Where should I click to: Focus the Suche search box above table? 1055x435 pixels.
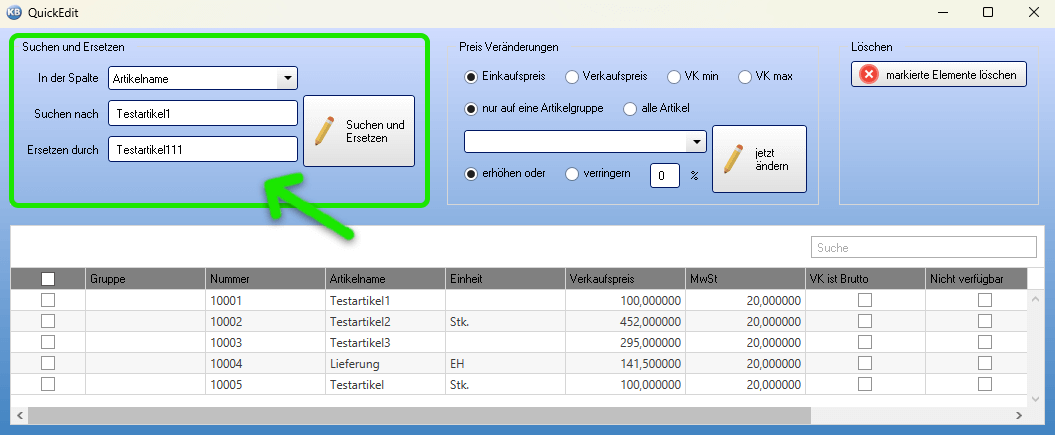[x=922, y=247]
